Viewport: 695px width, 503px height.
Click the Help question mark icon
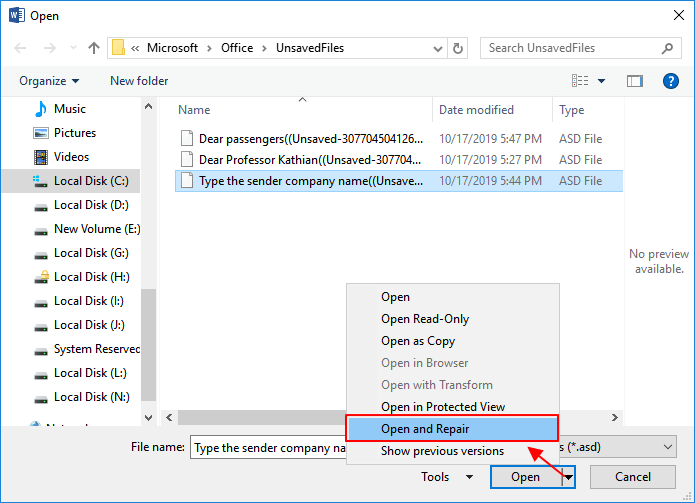[671, 81]
